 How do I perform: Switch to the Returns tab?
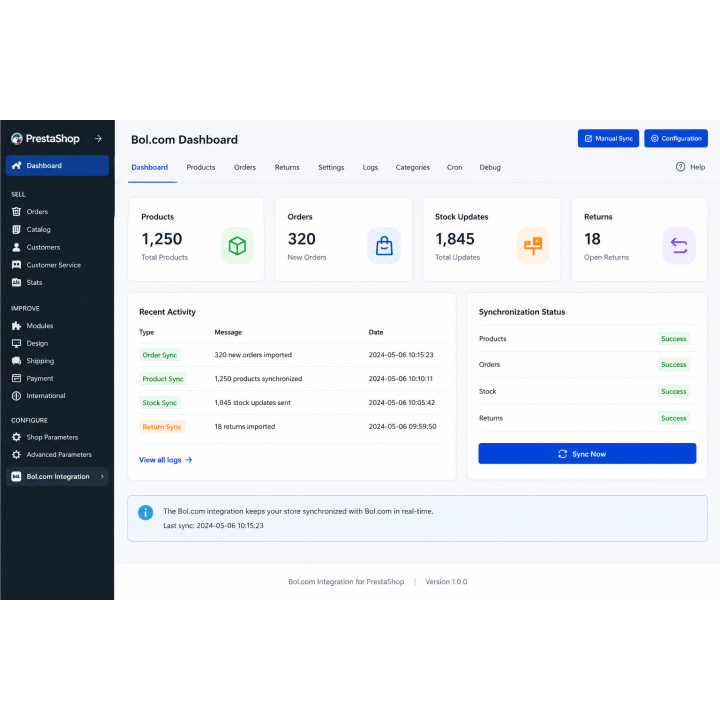tap(287, 168)
